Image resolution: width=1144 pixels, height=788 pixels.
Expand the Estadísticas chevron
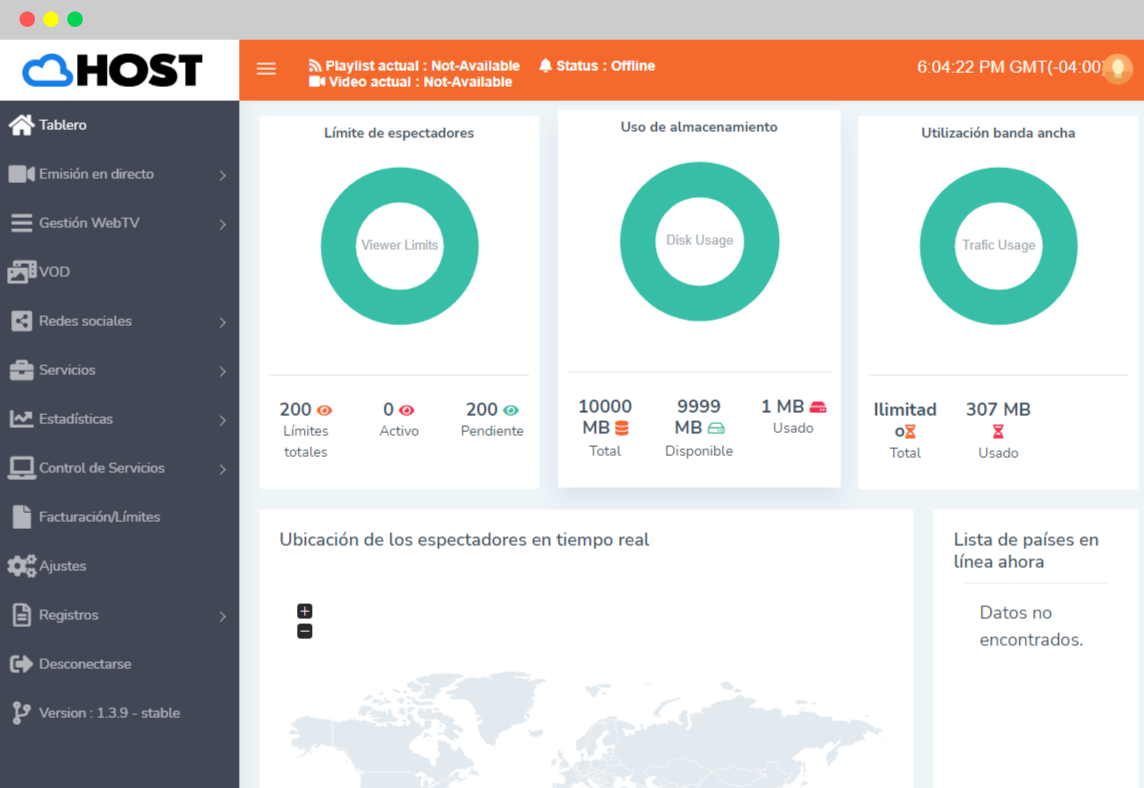[223, 420]
